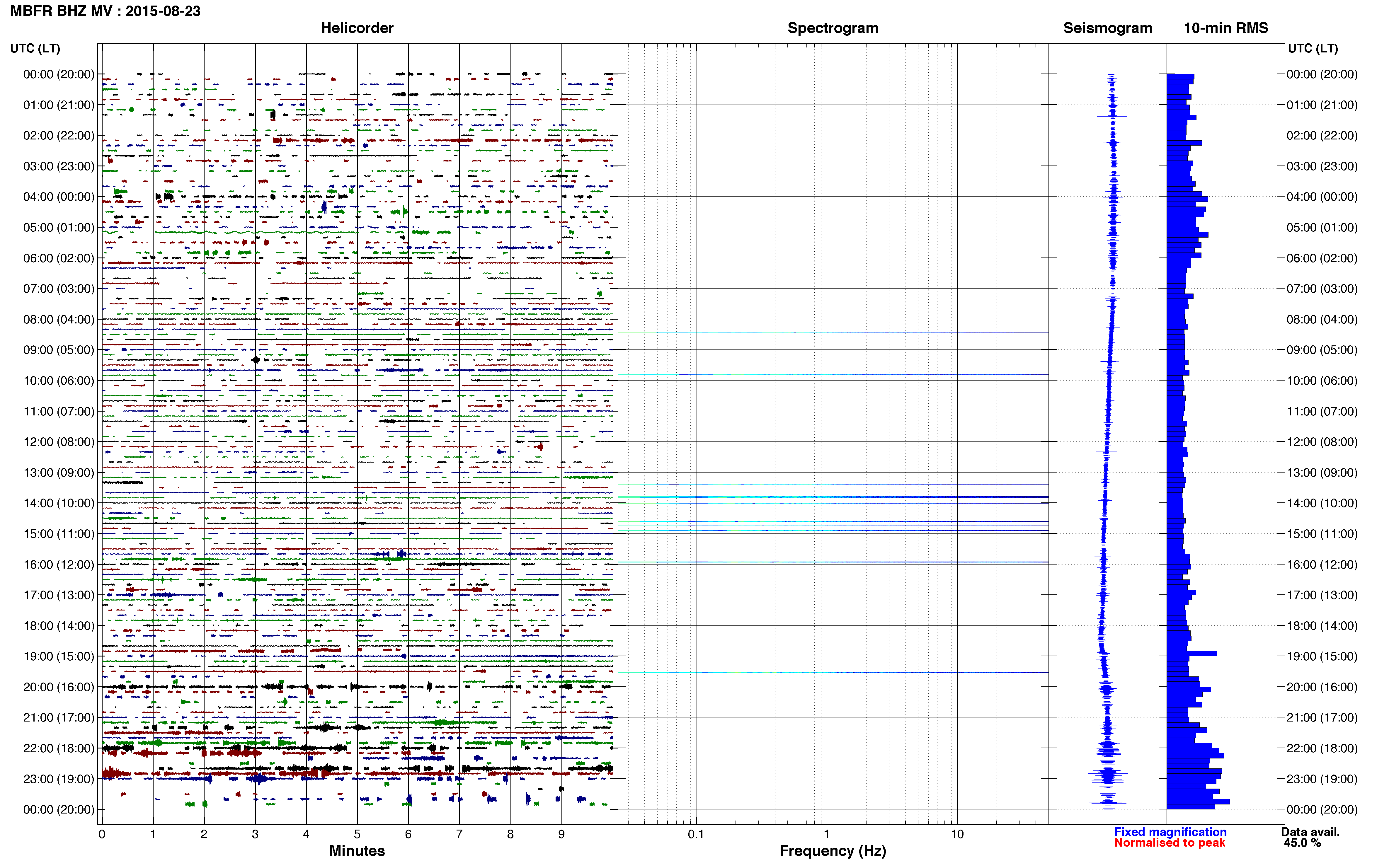Click left time label 01:00 (21:00)

click(59, 105)
